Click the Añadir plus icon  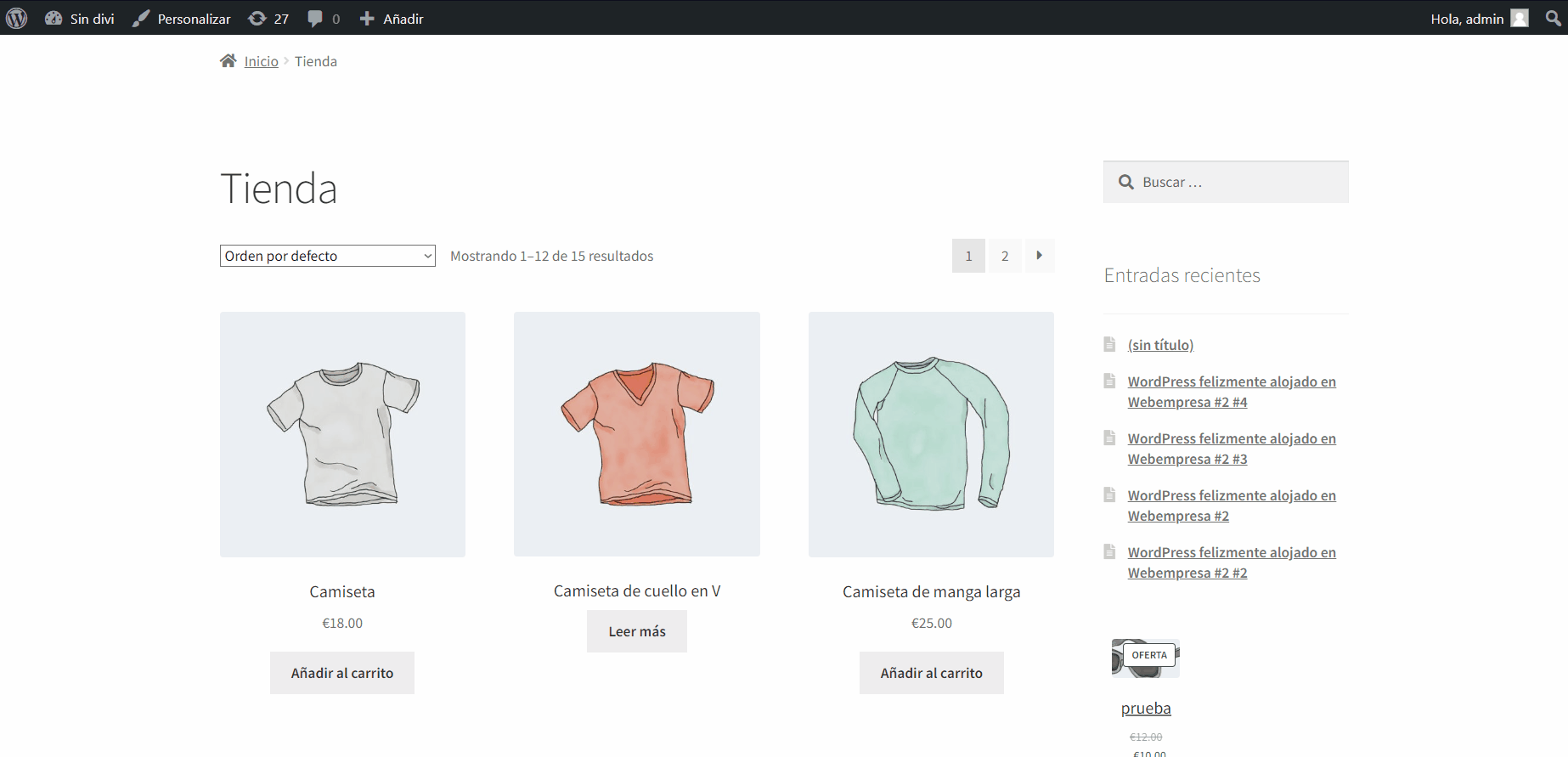(367, 19)
